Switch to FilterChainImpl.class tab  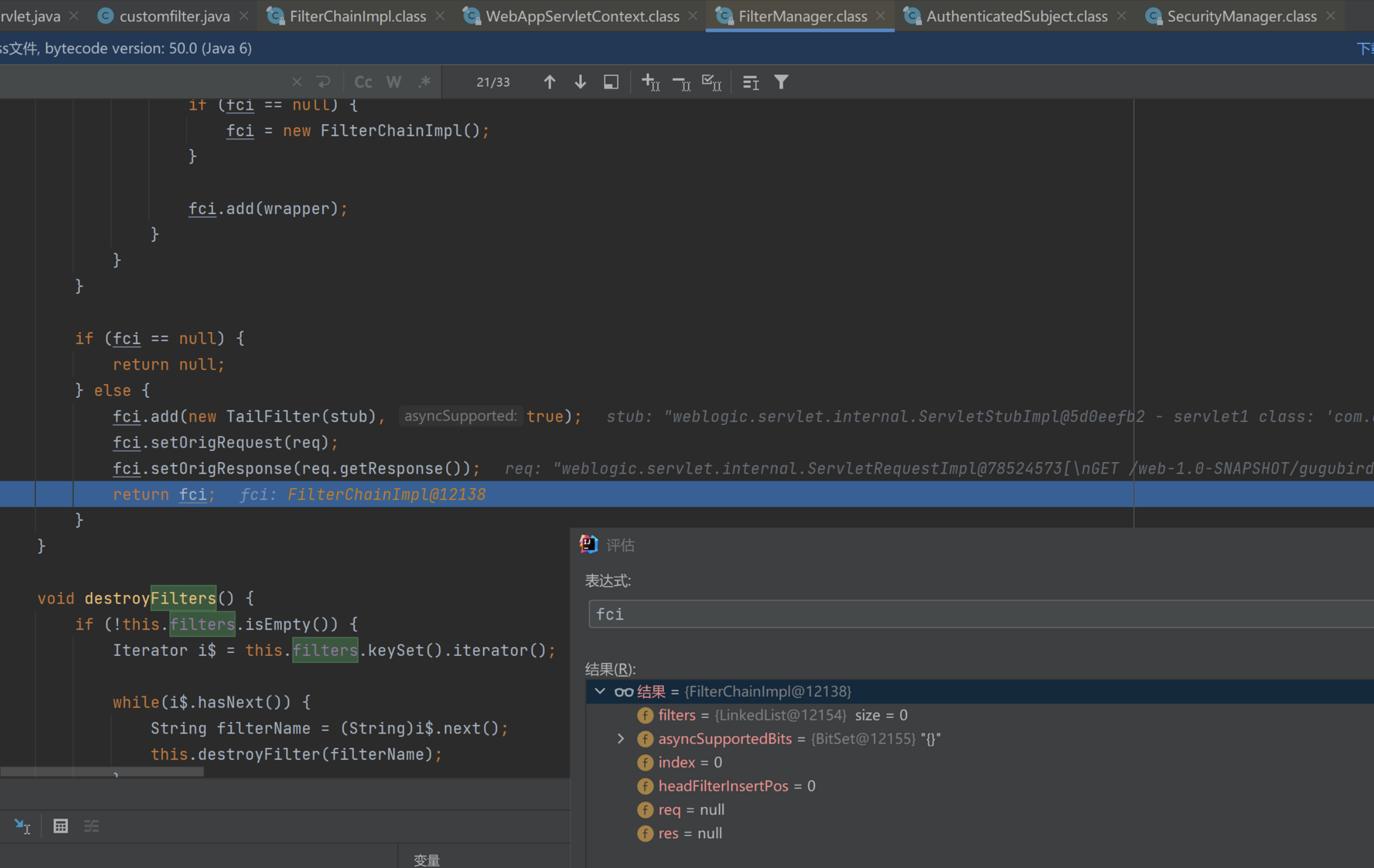click(357, 16)
